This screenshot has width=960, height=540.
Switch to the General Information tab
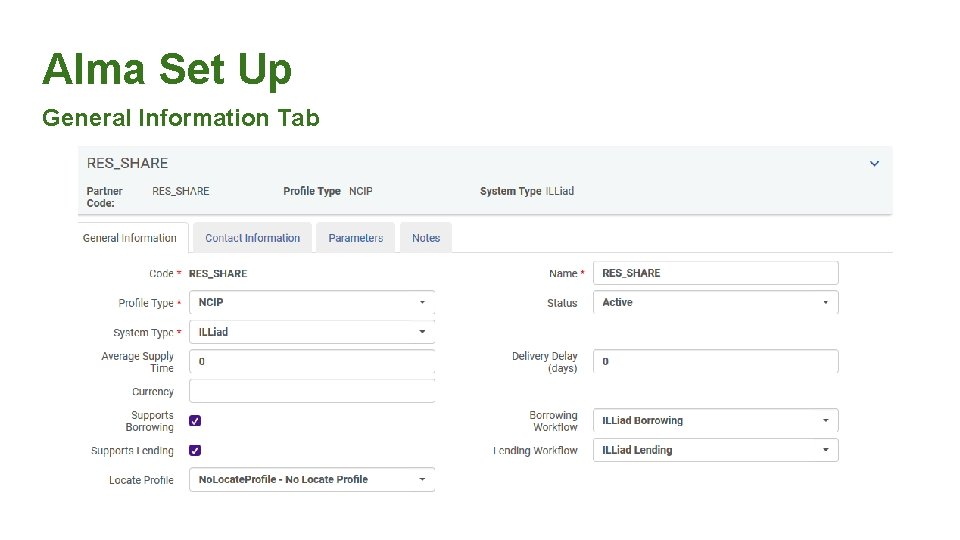130,238
